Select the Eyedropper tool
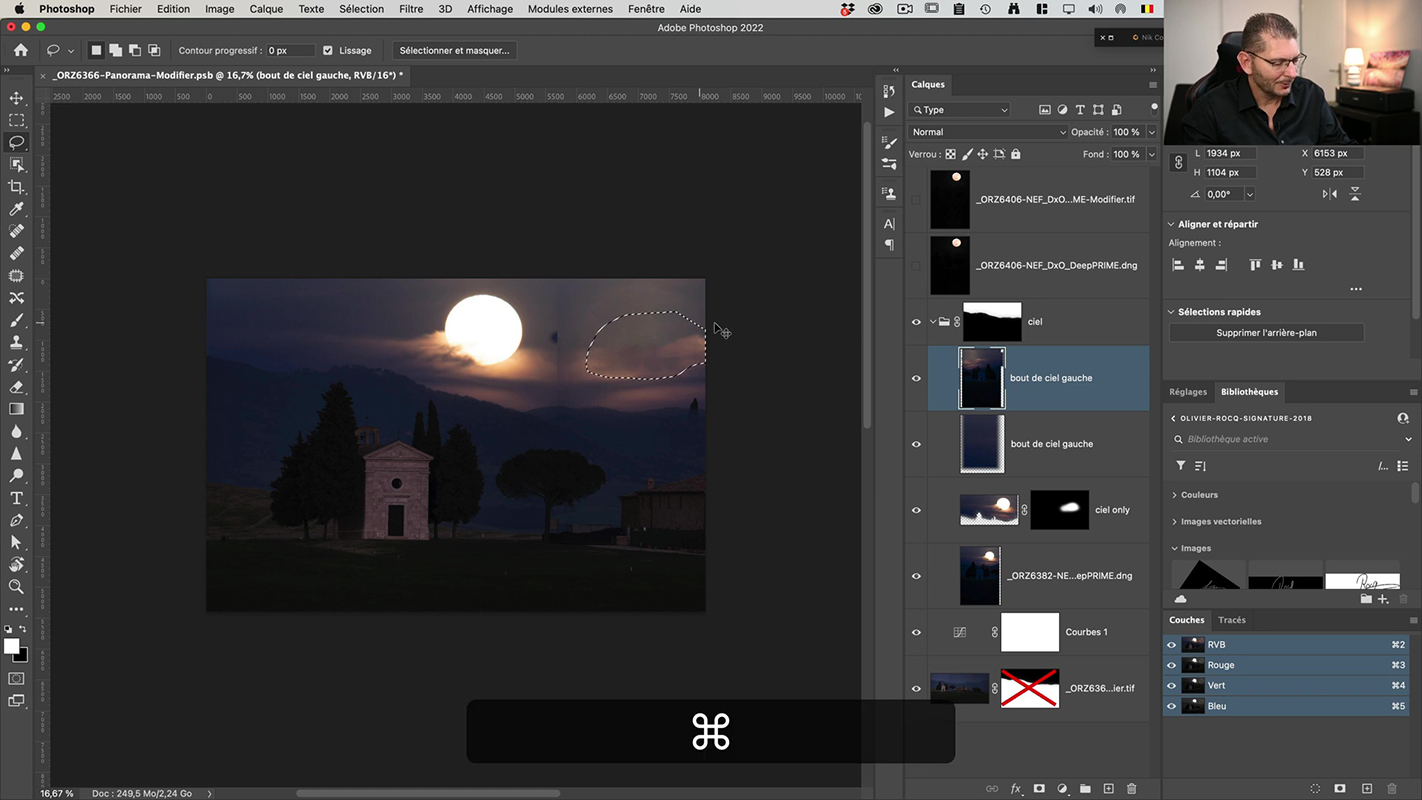Image resolution: width=1422 pixels, height=800 pixels. (16, 209)
